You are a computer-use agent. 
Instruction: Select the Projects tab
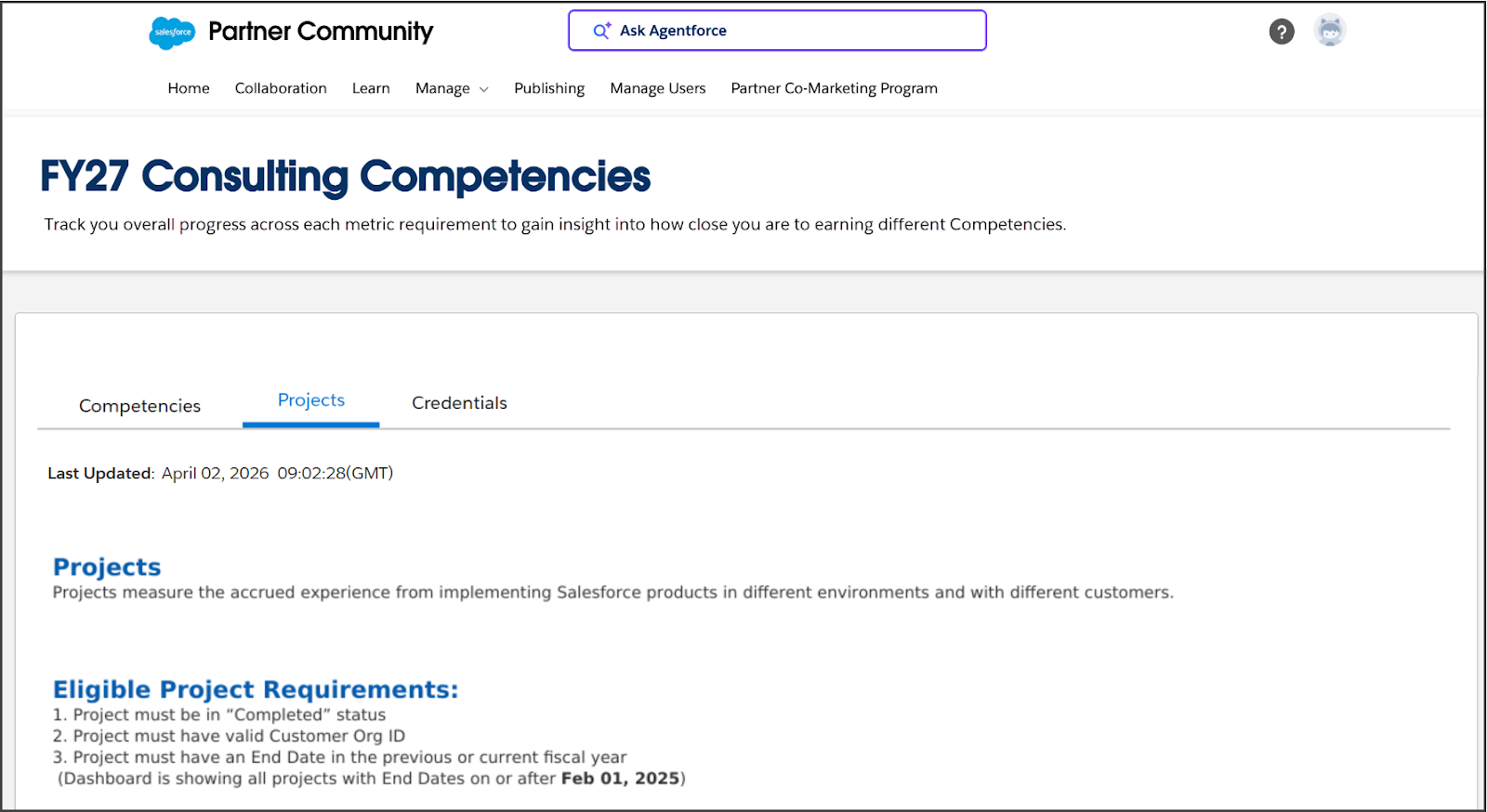coord(311,400)
